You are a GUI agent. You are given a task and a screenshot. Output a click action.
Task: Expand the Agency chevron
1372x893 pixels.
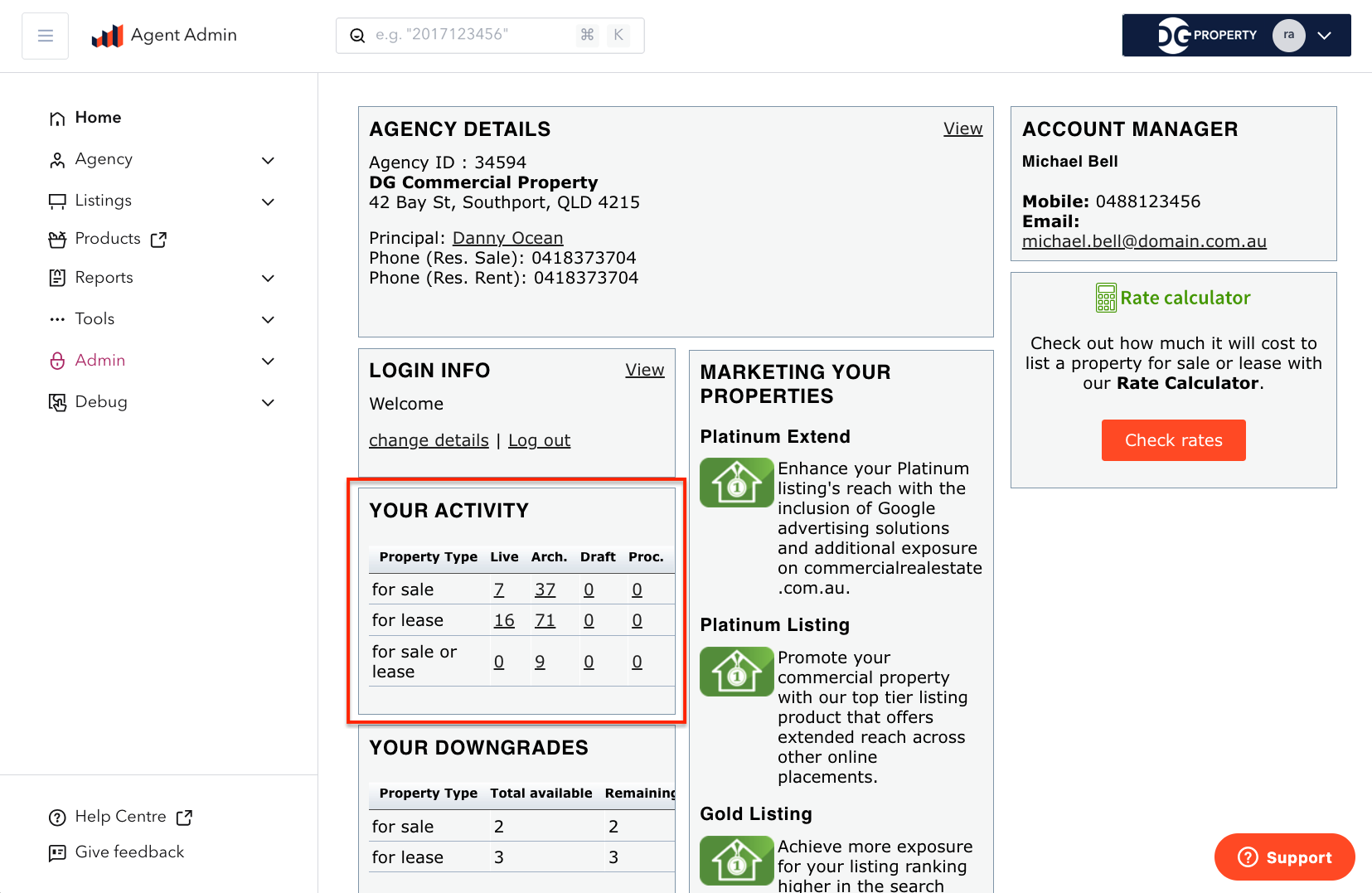point(268,160)
